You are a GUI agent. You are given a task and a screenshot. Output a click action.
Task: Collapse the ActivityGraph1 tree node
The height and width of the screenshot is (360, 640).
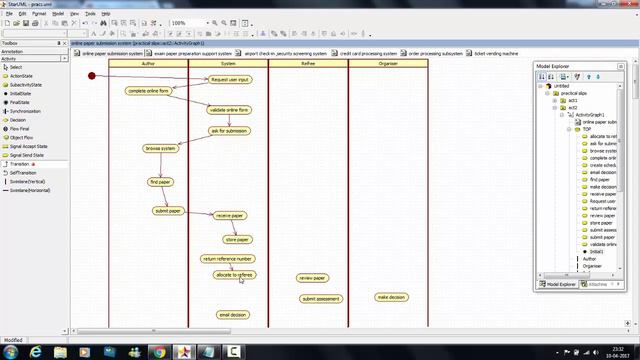click(x=562, y=115)
